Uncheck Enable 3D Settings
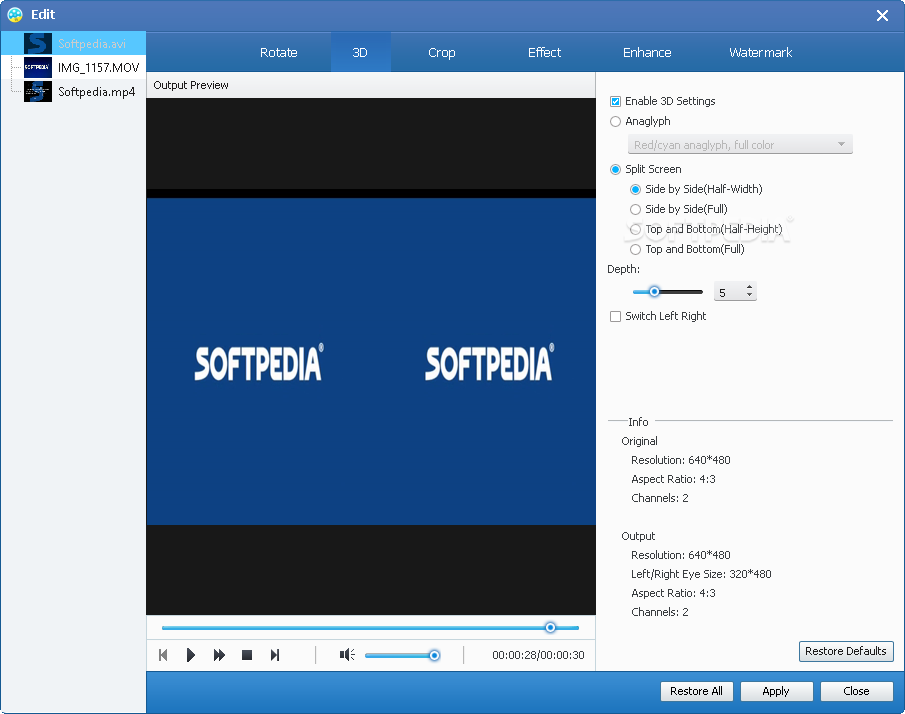This screenshot has height=714, width=905. 615,102
